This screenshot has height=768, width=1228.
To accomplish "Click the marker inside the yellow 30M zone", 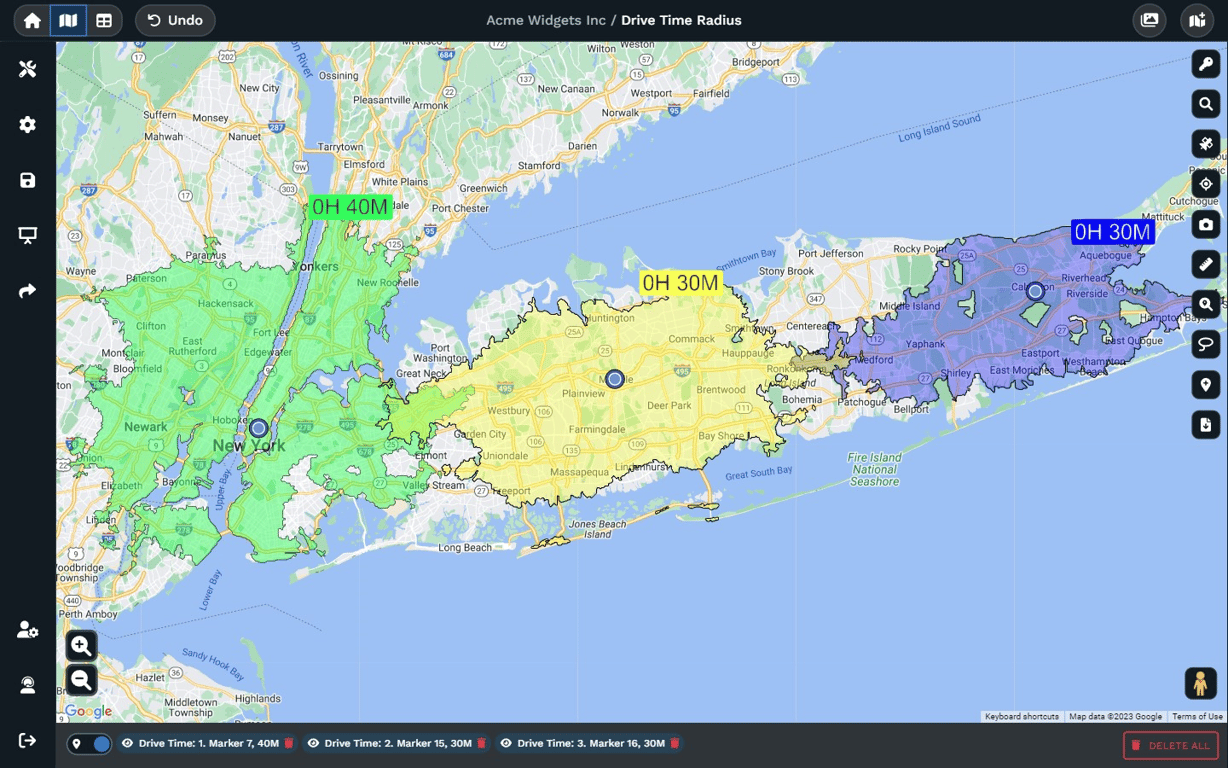I will click(x=615, y=379).
